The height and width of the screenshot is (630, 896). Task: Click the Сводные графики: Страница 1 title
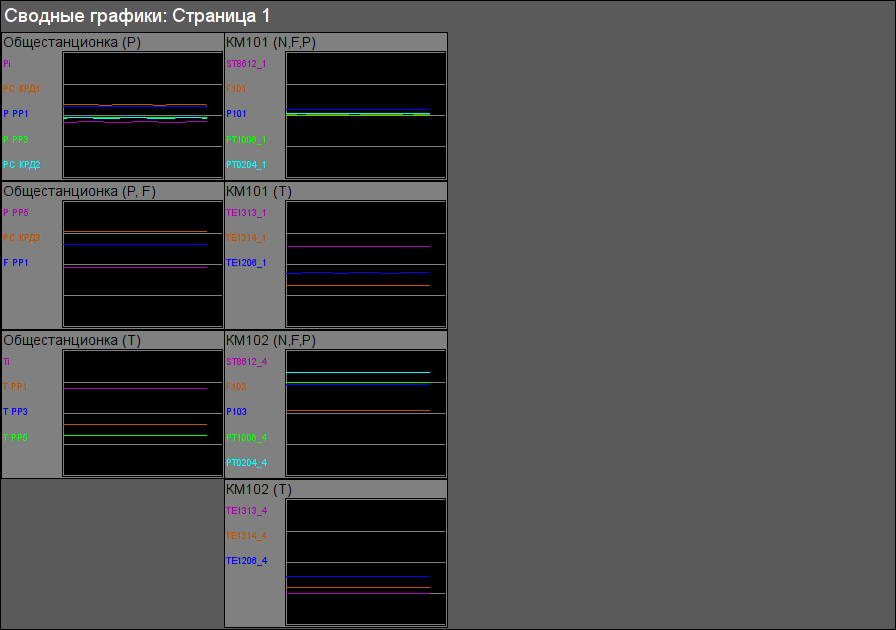tap(137, 16)
